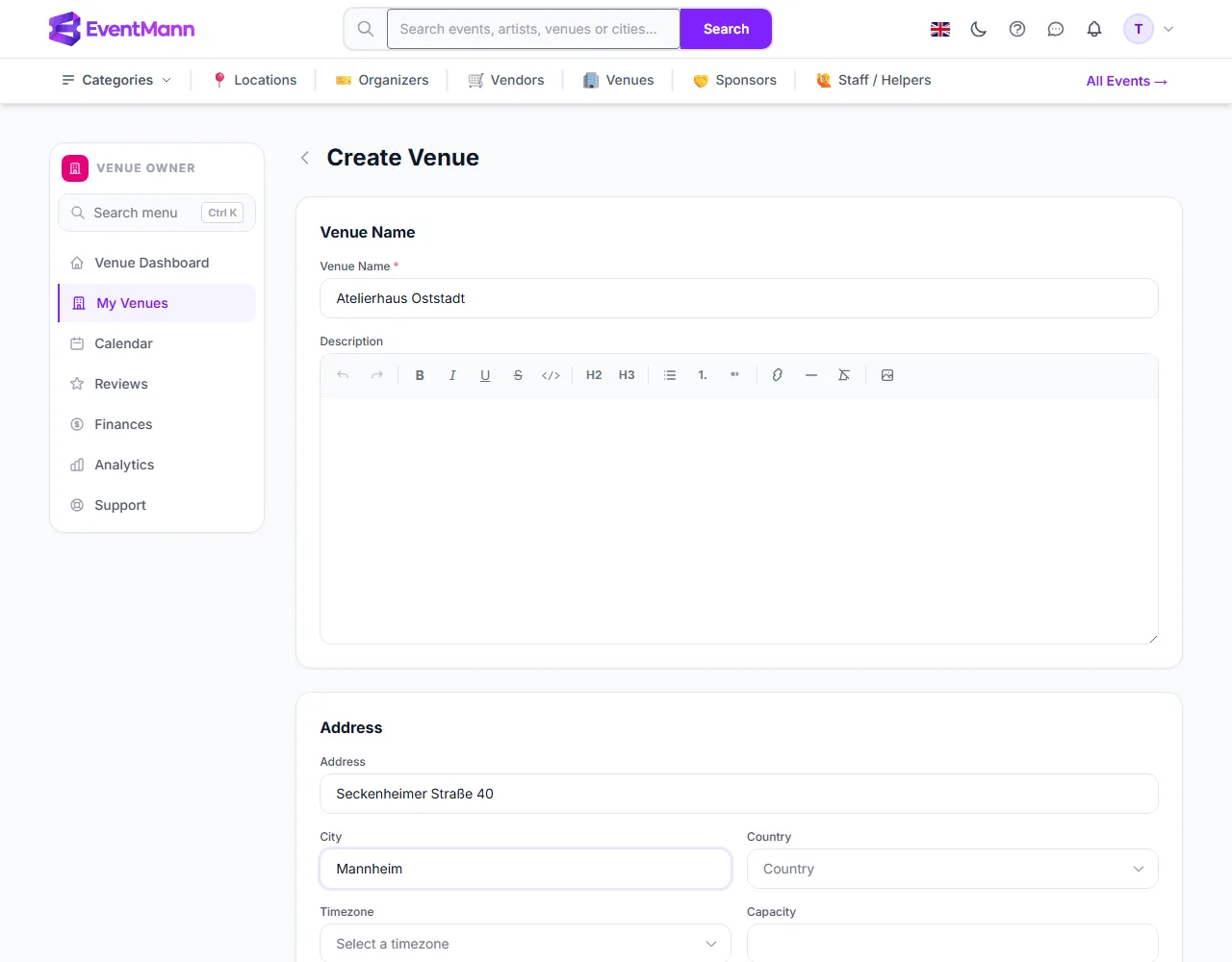The height and width of the screenshot is (962, 1232).
Task: Open Locations in the top navigation
Action: pyautogui.click(x=255, y=80)
